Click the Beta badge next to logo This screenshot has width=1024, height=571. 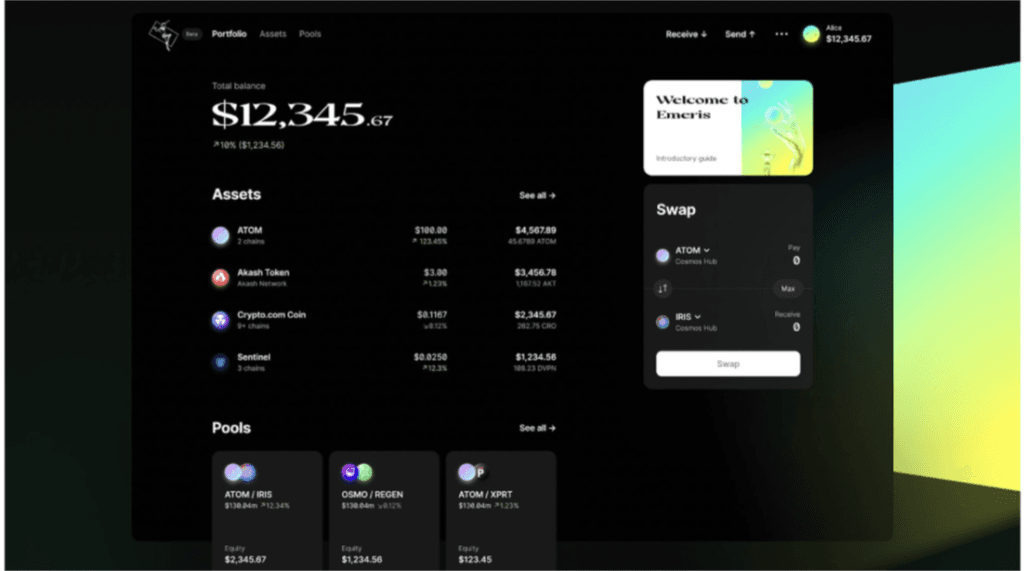click(191, 34)
